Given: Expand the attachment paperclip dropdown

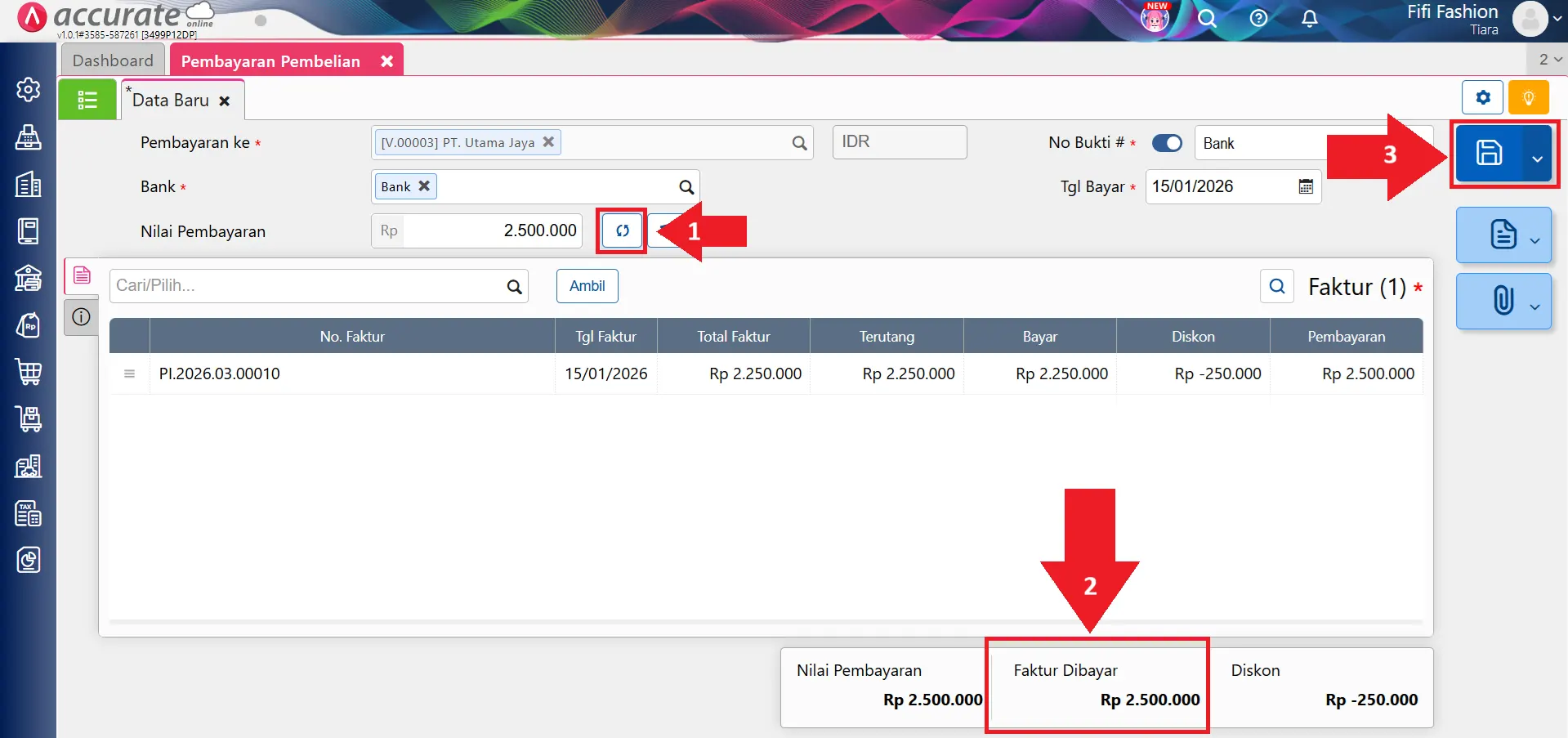Looking at the screenshot, I should pyautogui.click(x=1534, y=306).
